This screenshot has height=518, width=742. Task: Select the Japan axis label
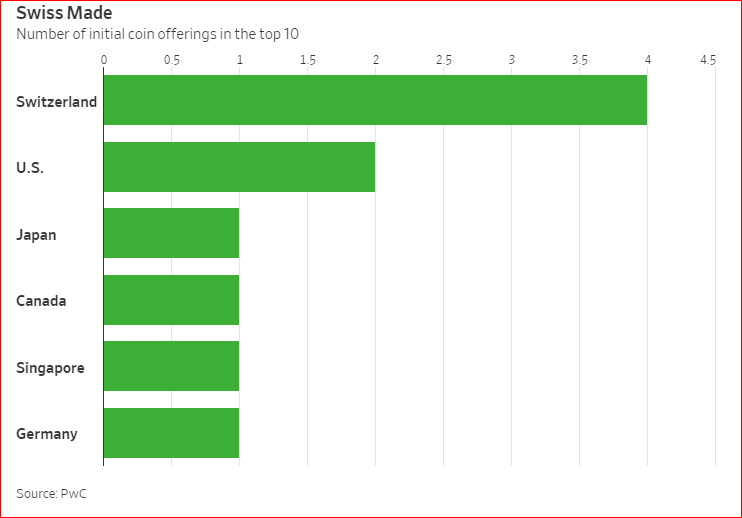tap(36, 235)
